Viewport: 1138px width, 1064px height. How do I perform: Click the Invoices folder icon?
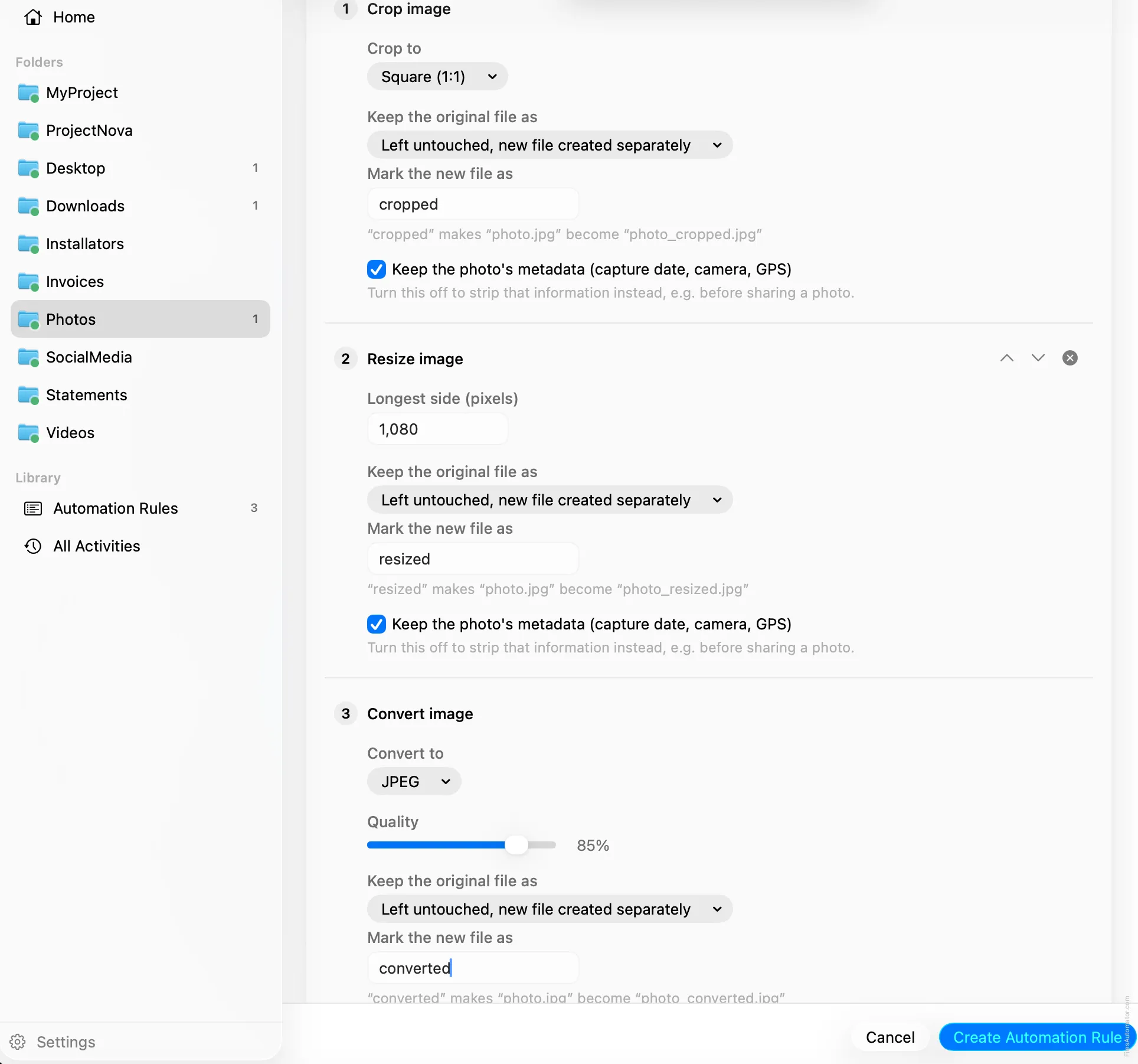[28, 282]
